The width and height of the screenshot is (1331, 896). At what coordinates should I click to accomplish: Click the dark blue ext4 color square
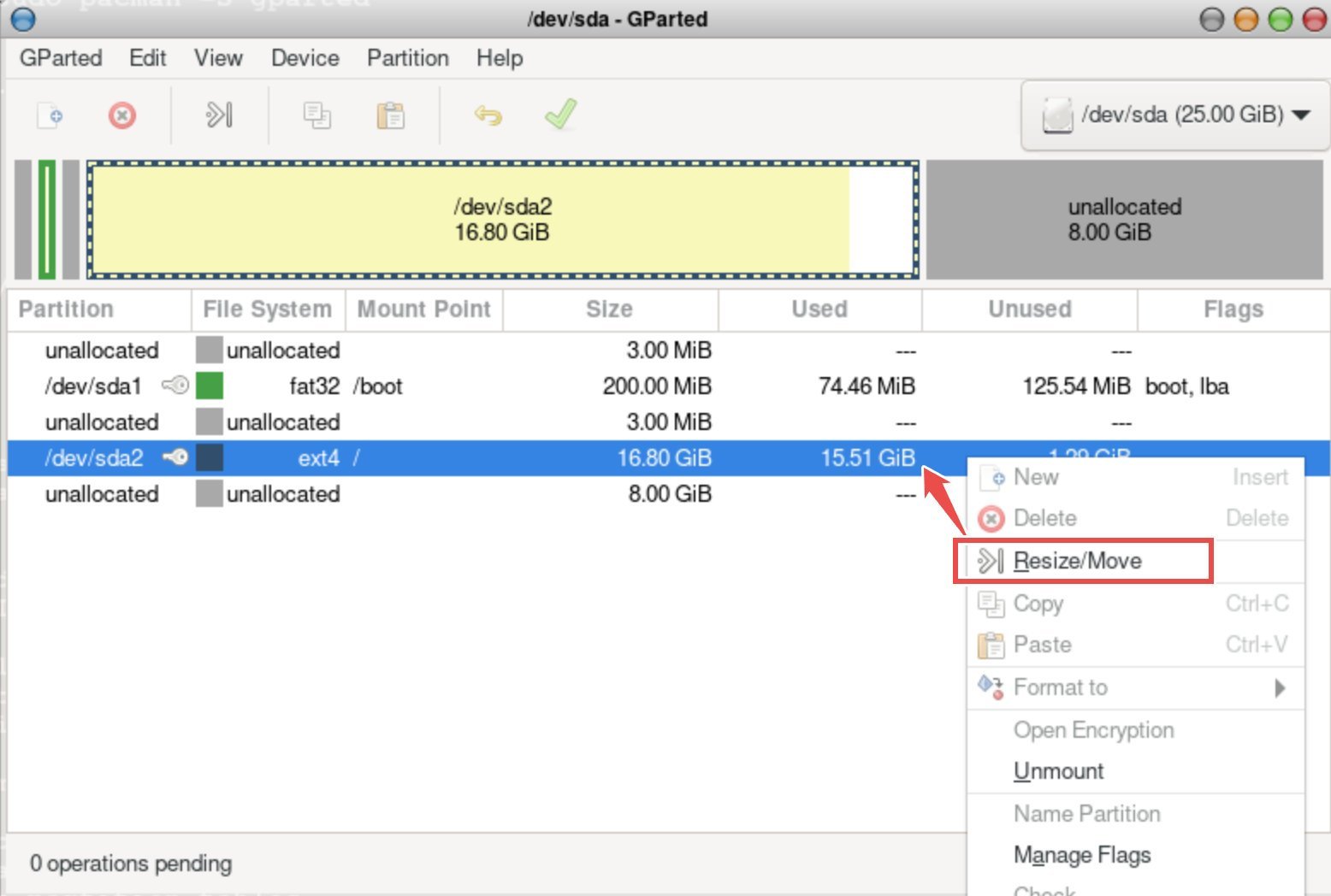tap(210, 457)
